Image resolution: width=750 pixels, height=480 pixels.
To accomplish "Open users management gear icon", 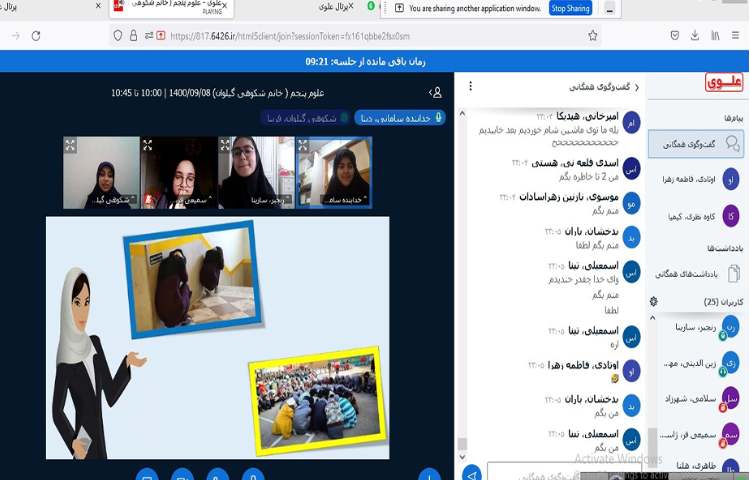I will click(654, 301).
